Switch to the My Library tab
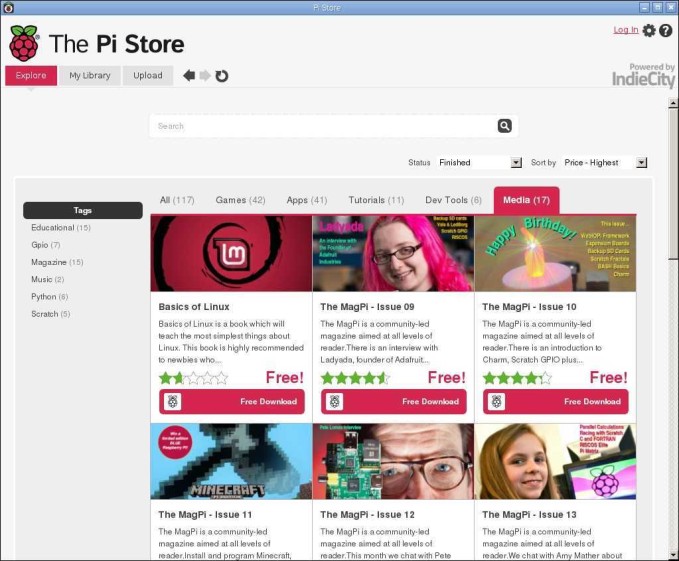This screenshot has width=679, height=561. 90,75
